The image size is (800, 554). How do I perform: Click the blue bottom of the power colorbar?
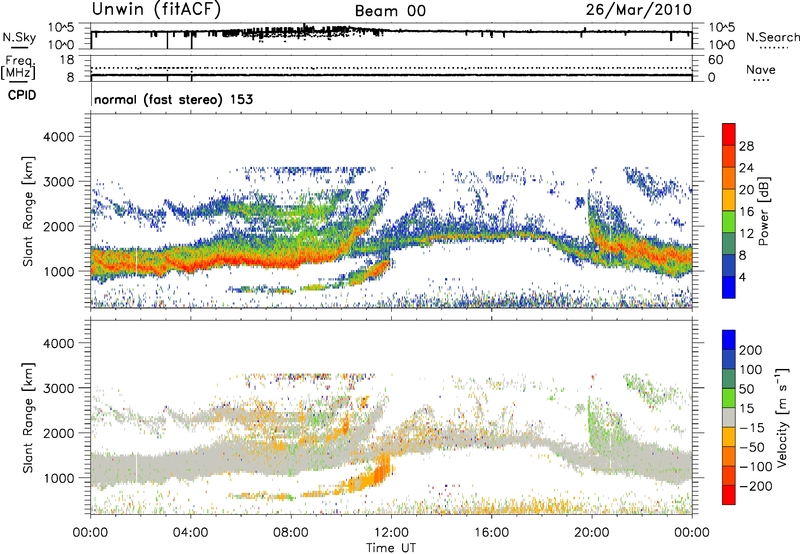pos(729,287)
